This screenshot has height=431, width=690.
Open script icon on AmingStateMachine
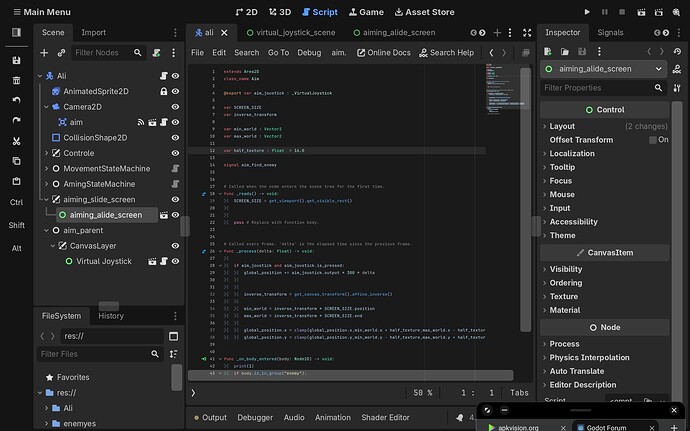pos(175,184)
